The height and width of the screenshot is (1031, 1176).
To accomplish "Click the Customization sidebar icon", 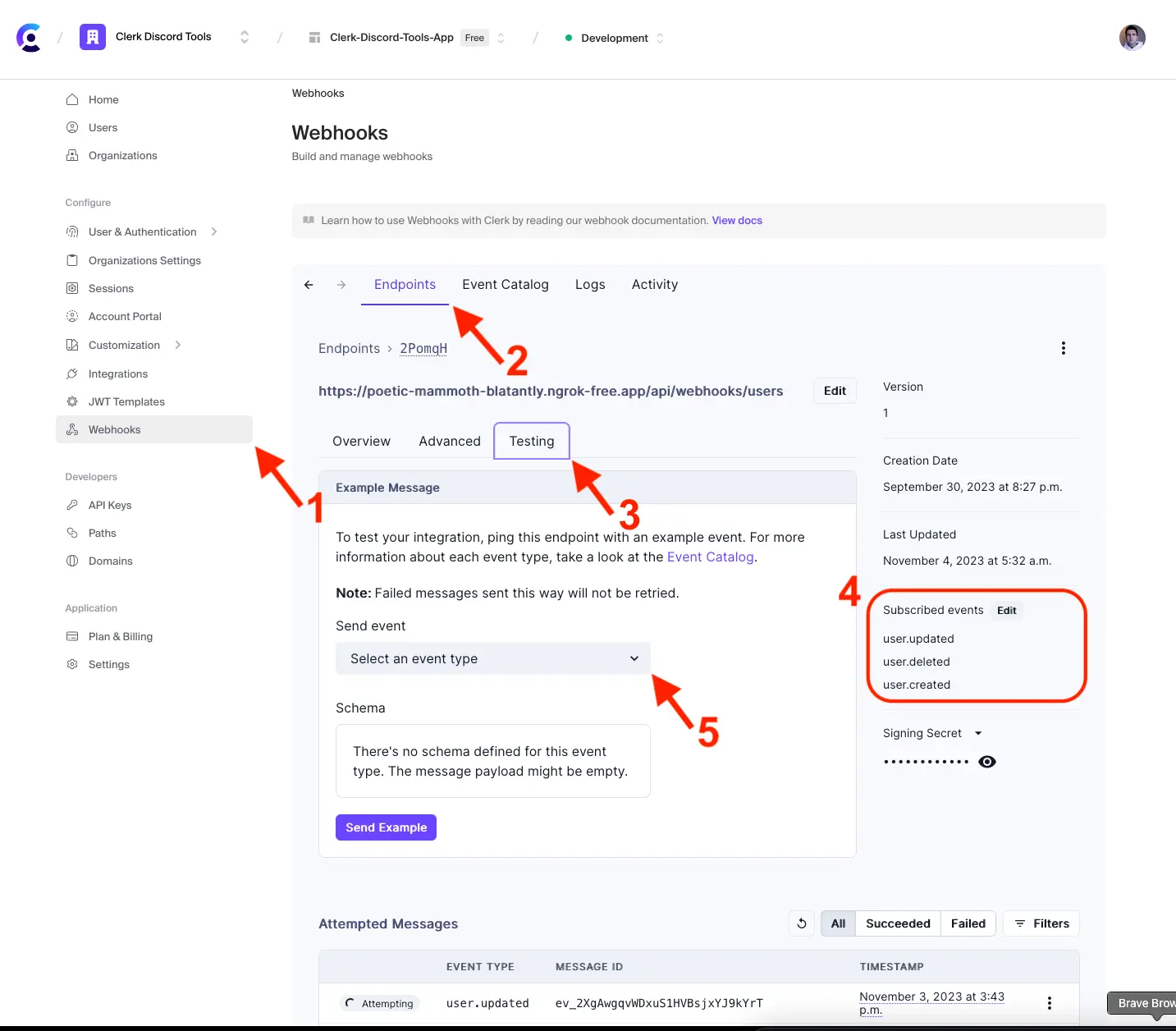I will (72, 345).
